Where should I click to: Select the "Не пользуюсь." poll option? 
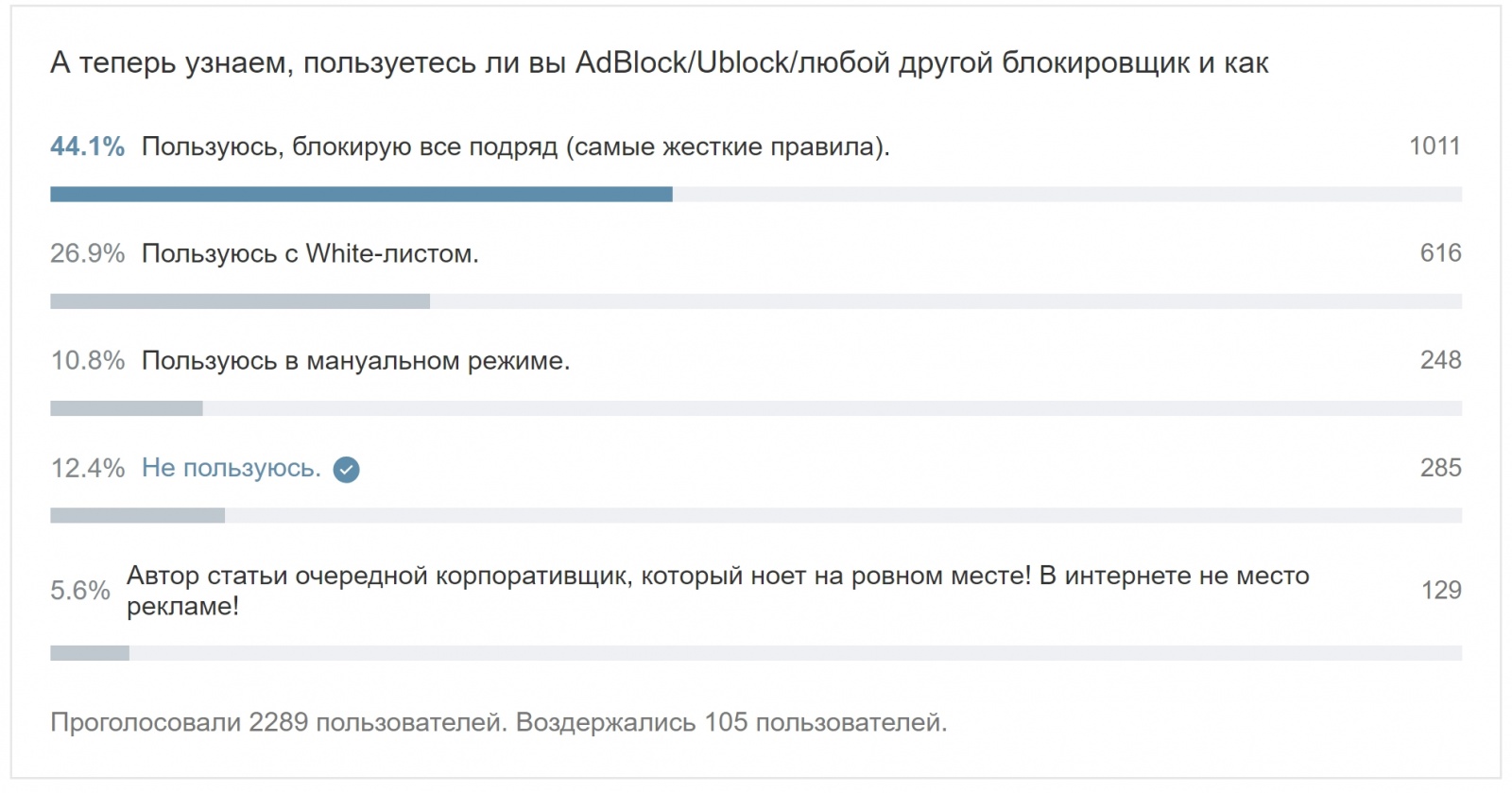coord(231,468)
